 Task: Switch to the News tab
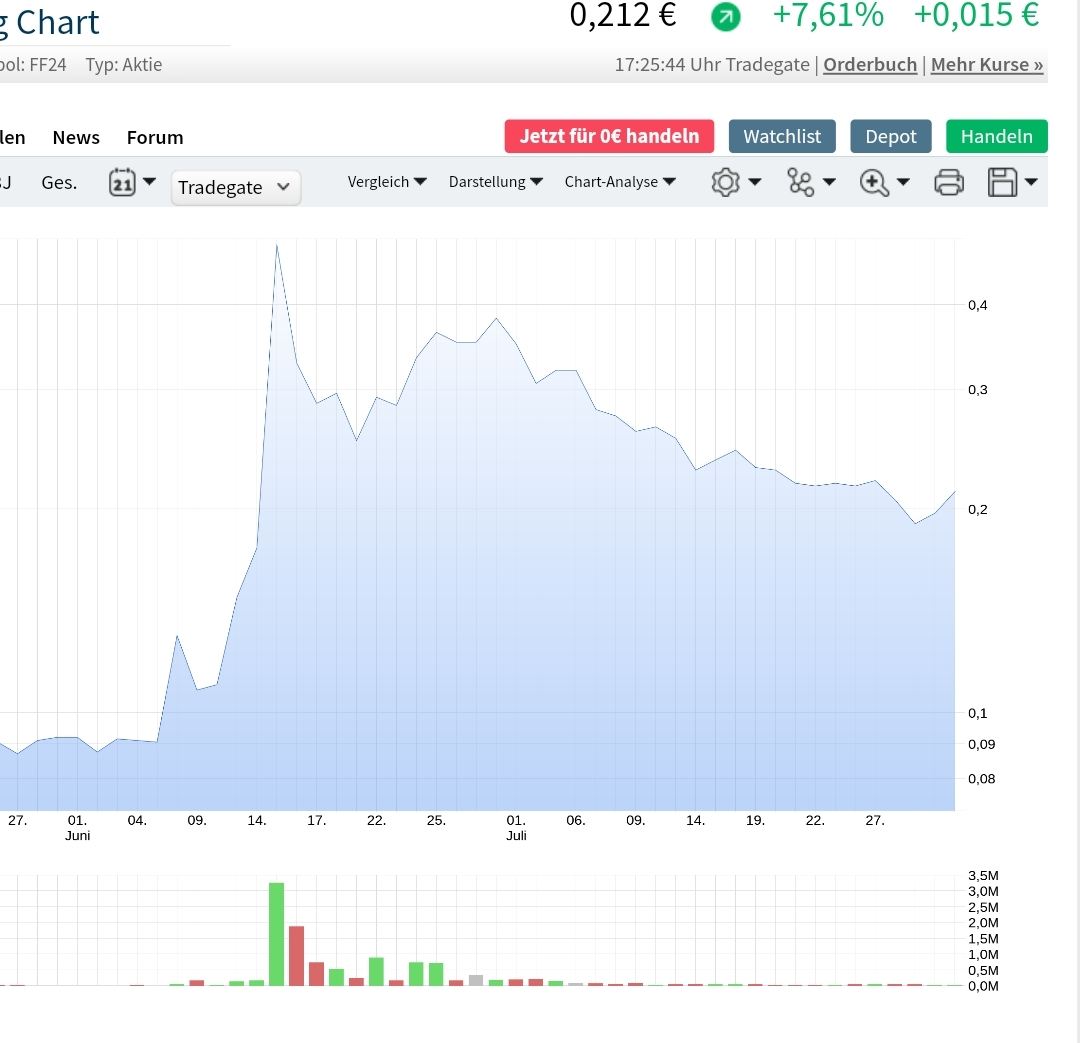click(x=76, y=137)
